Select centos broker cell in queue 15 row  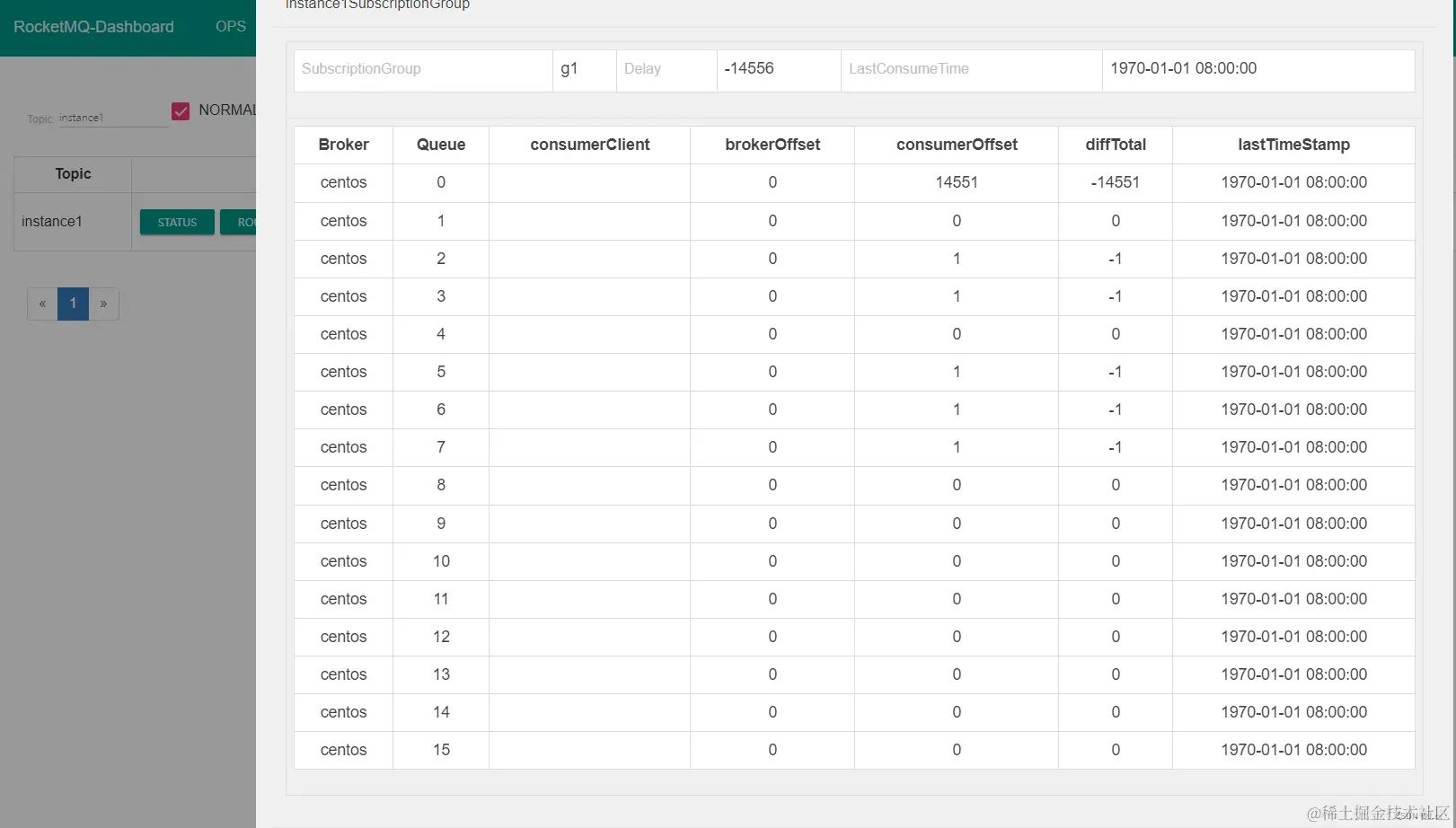click(x=343, y=750)
